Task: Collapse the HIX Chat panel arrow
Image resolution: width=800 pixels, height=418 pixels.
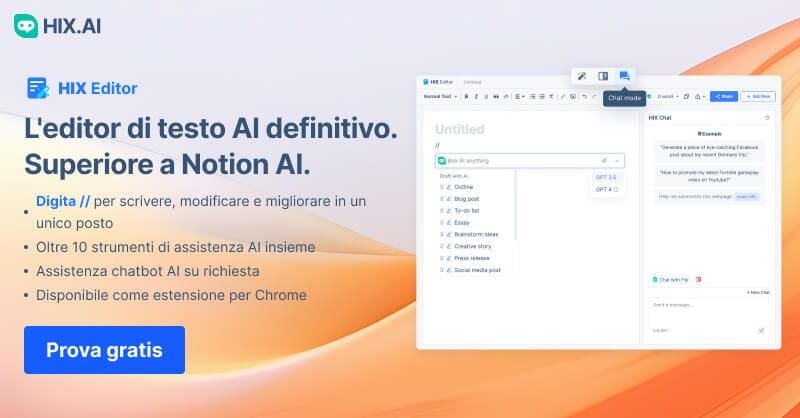Action: coord(767,118)
